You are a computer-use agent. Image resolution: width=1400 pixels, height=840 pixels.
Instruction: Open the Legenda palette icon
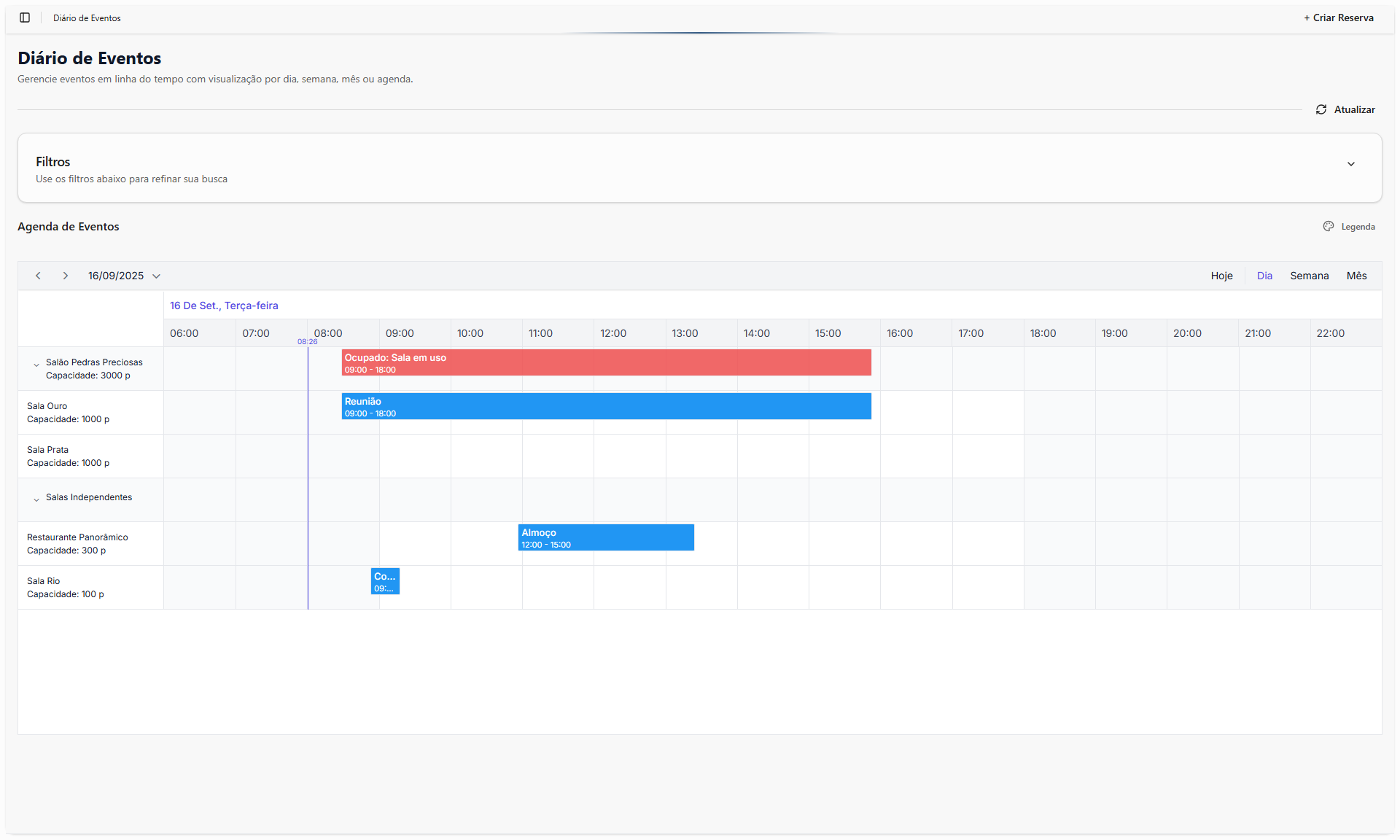(x=1328, y=227)
